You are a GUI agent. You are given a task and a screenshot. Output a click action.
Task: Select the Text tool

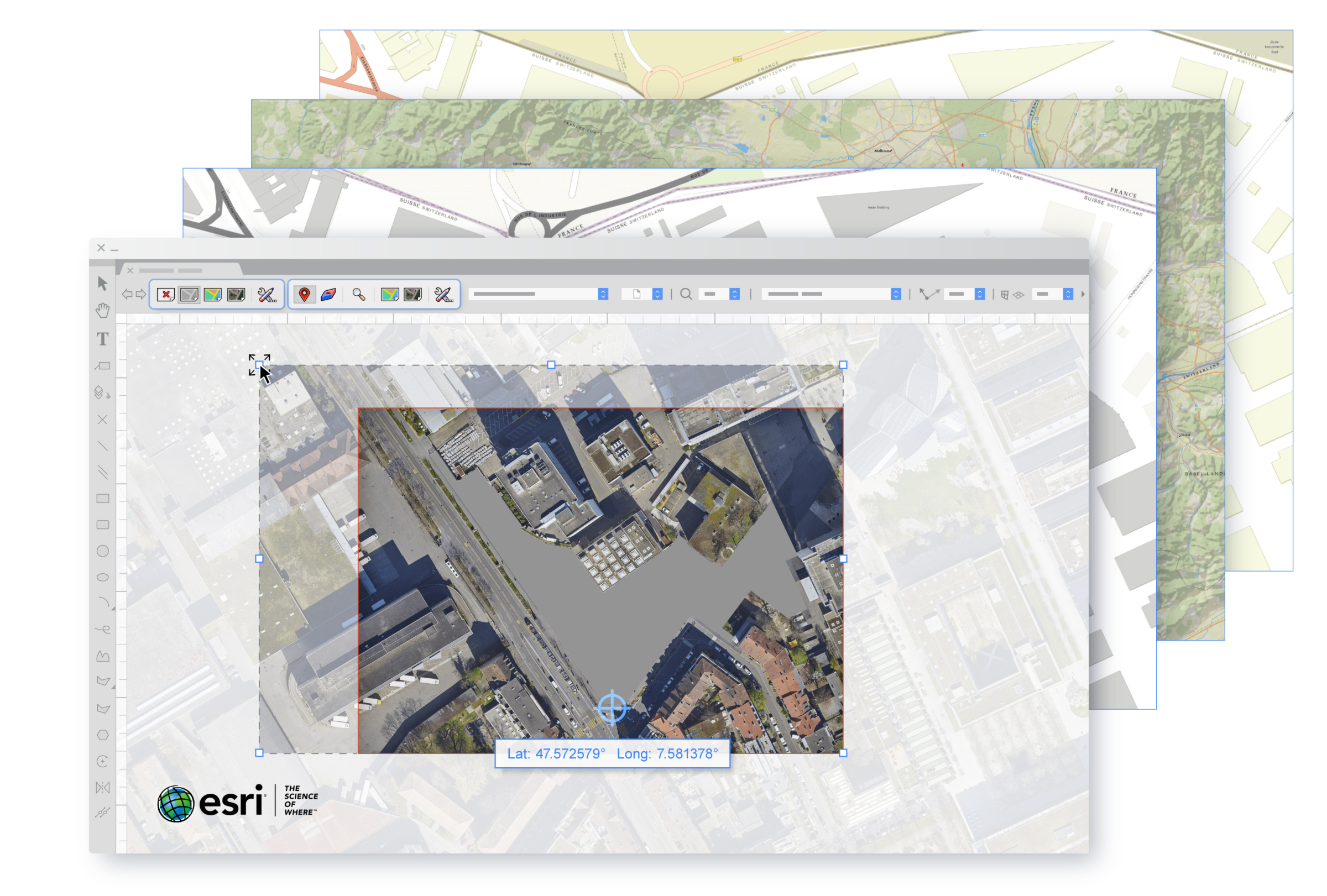103,339
